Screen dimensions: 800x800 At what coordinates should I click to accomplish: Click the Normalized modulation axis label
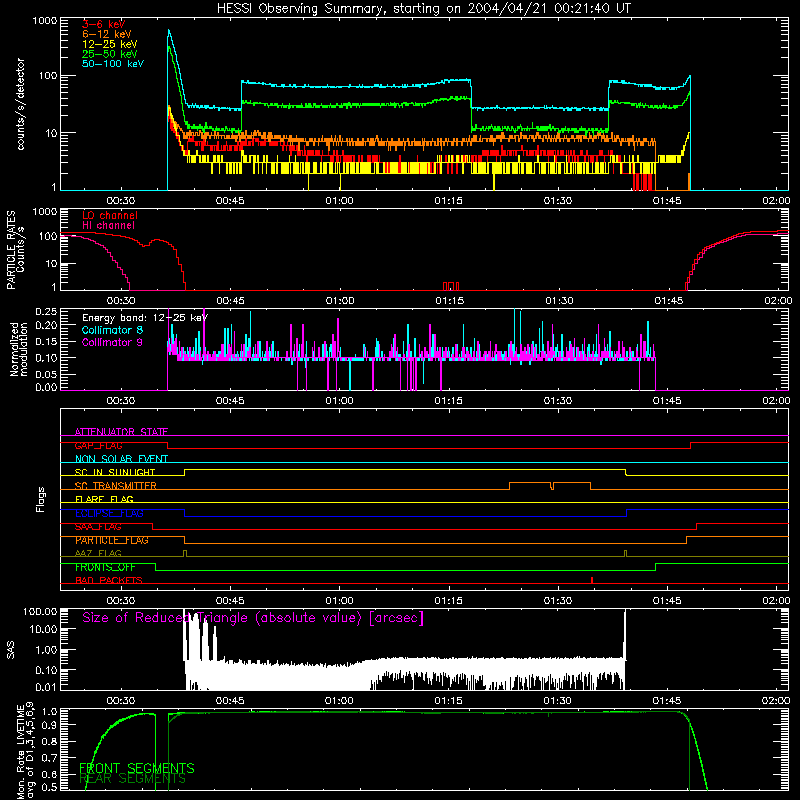19,349
